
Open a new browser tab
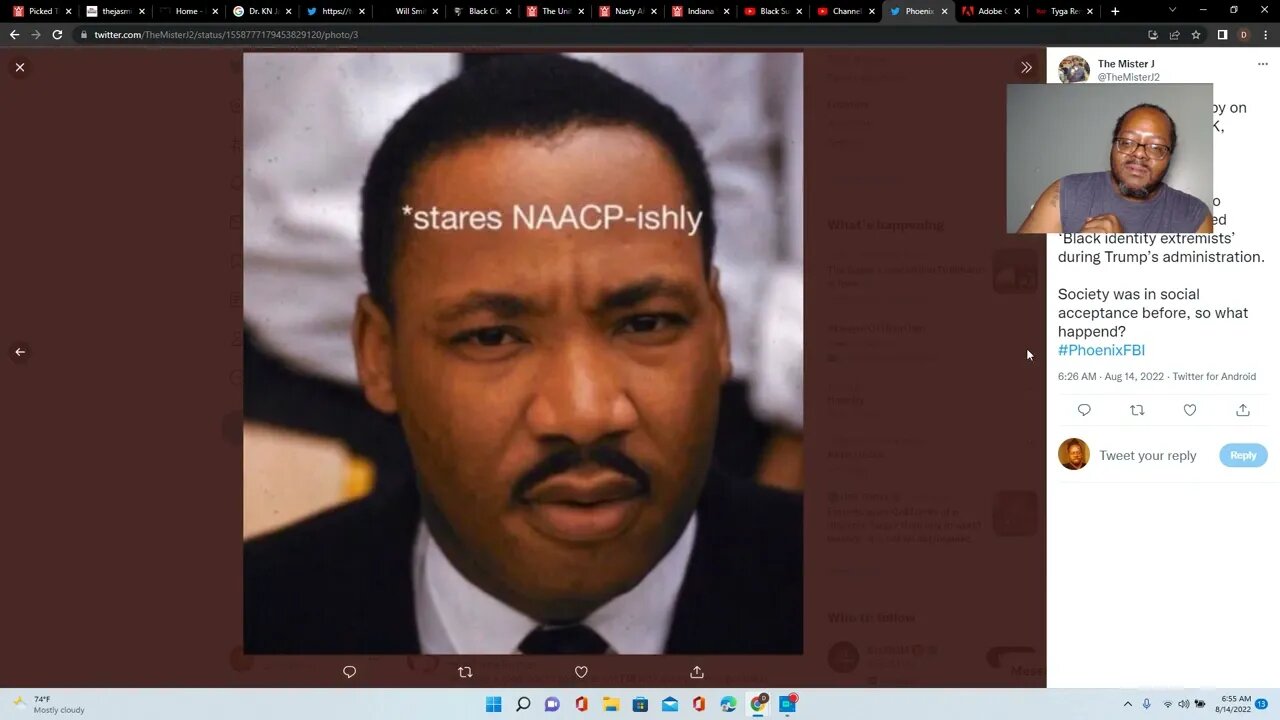[x=1115, y=11]
